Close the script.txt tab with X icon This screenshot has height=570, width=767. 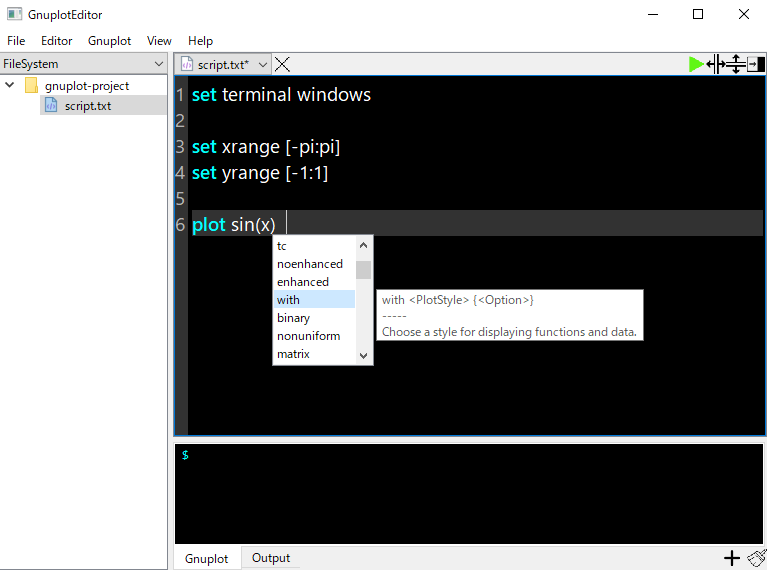click(x=282, y=64)
